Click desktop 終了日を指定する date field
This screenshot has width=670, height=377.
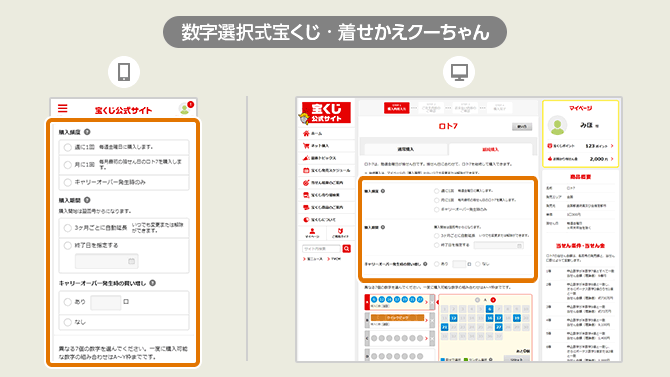(x=498, y=245)
